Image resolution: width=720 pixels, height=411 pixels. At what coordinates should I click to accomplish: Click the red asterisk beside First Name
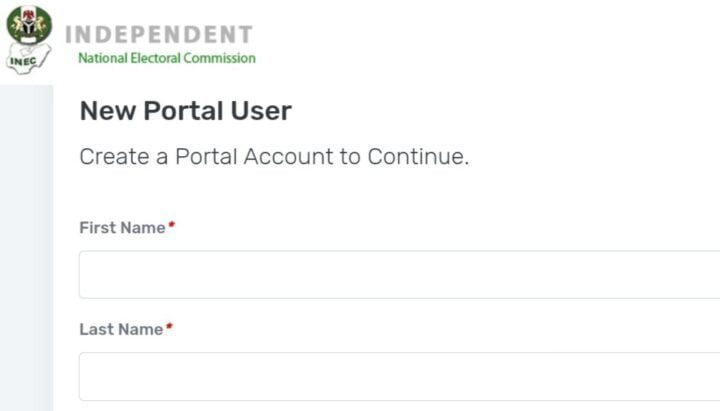[x=171, y=225]
